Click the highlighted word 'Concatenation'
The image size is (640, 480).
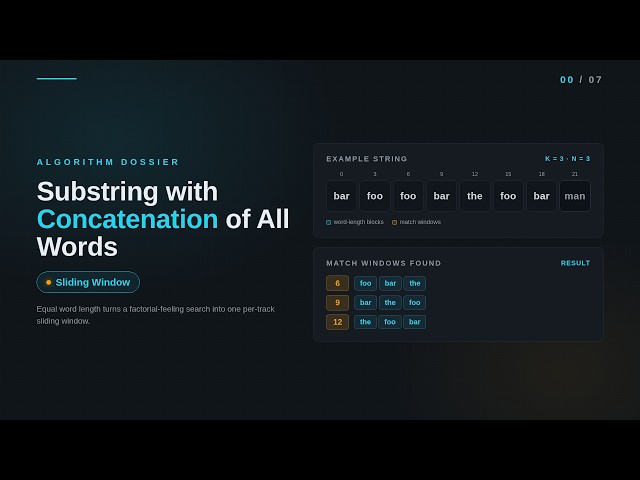127,219
